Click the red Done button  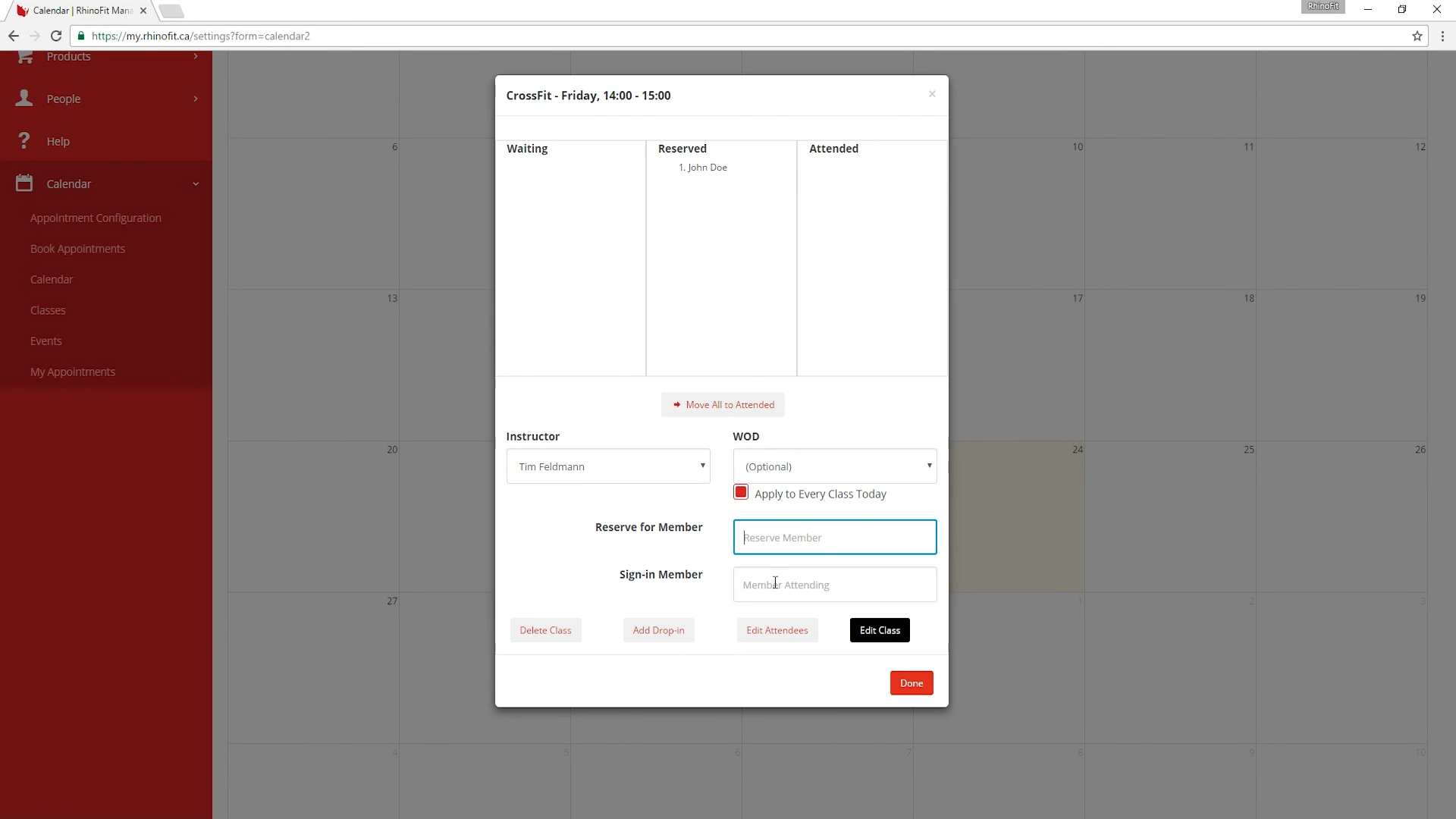pyautogui.click(x=911, y=683)
